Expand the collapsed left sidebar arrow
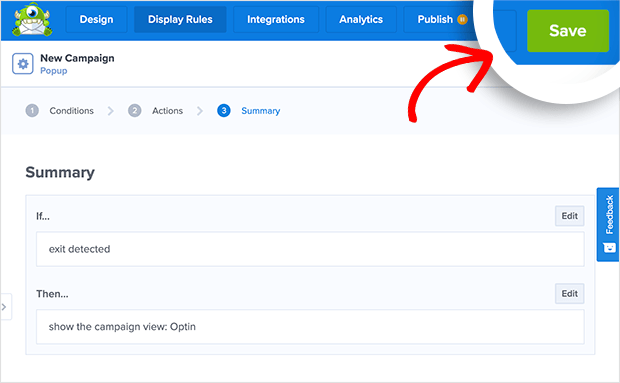 [5, 307]
